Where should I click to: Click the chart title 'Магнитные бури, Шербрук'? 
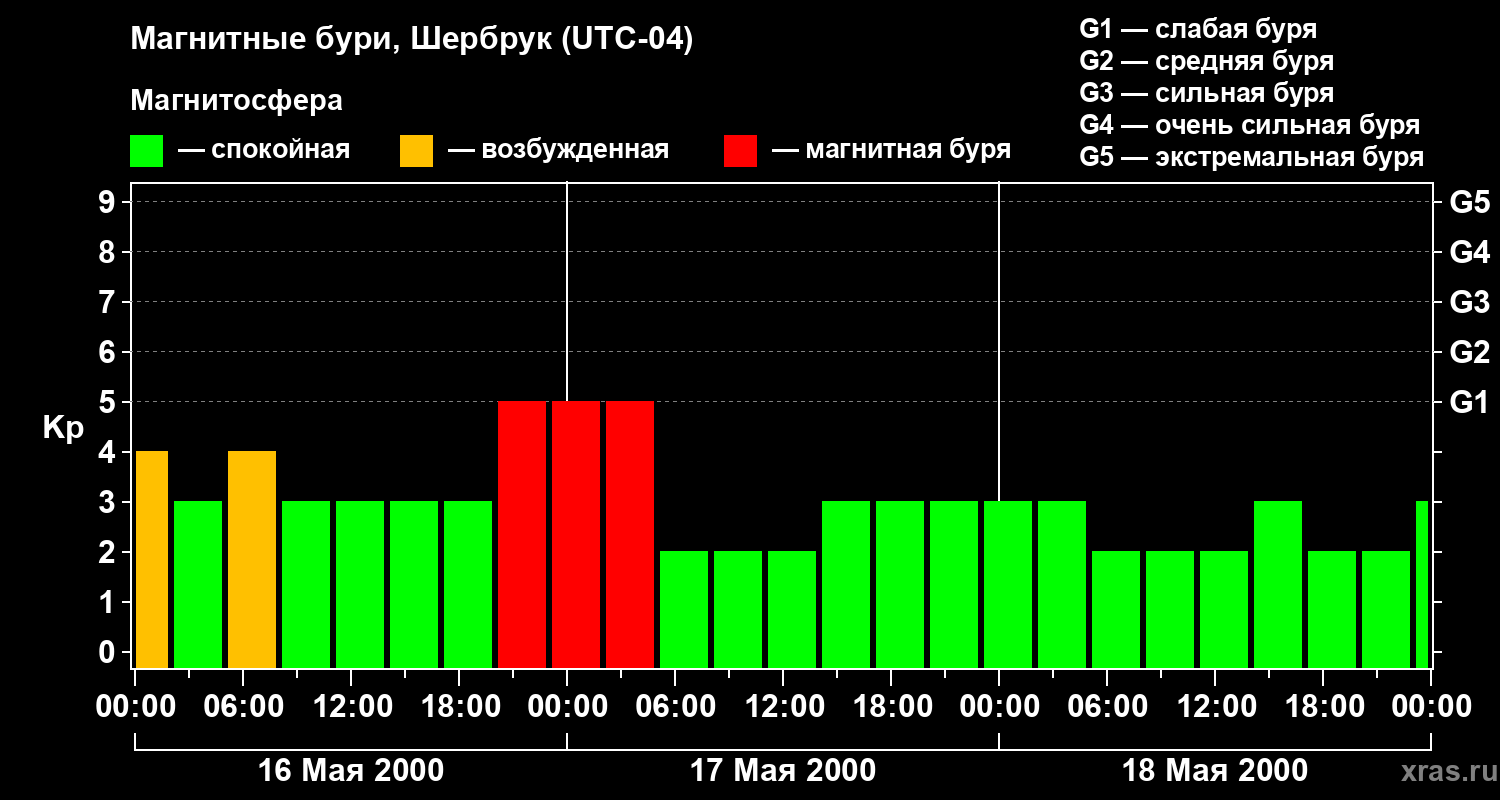411,40
